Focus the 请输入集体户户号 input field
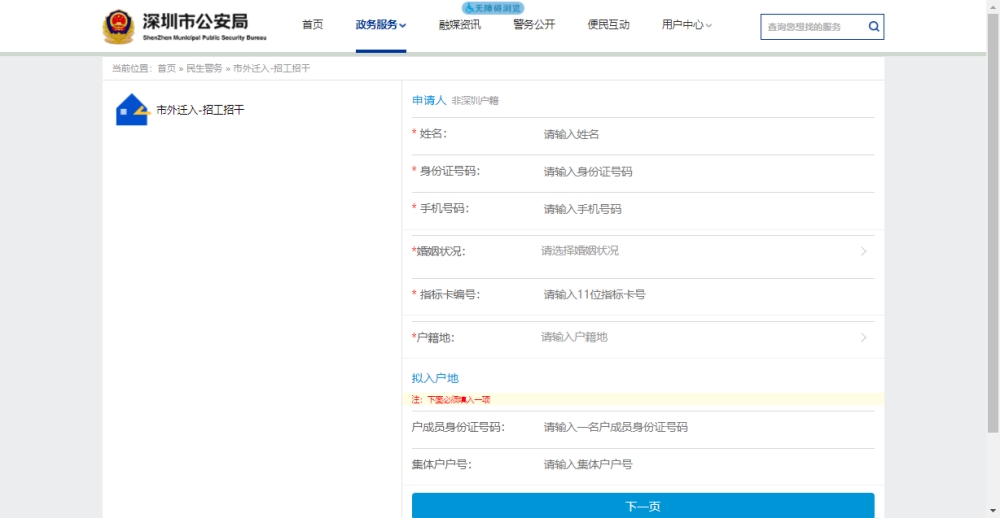The height and width of the screenshot is (518, 1000). [708, 465]
